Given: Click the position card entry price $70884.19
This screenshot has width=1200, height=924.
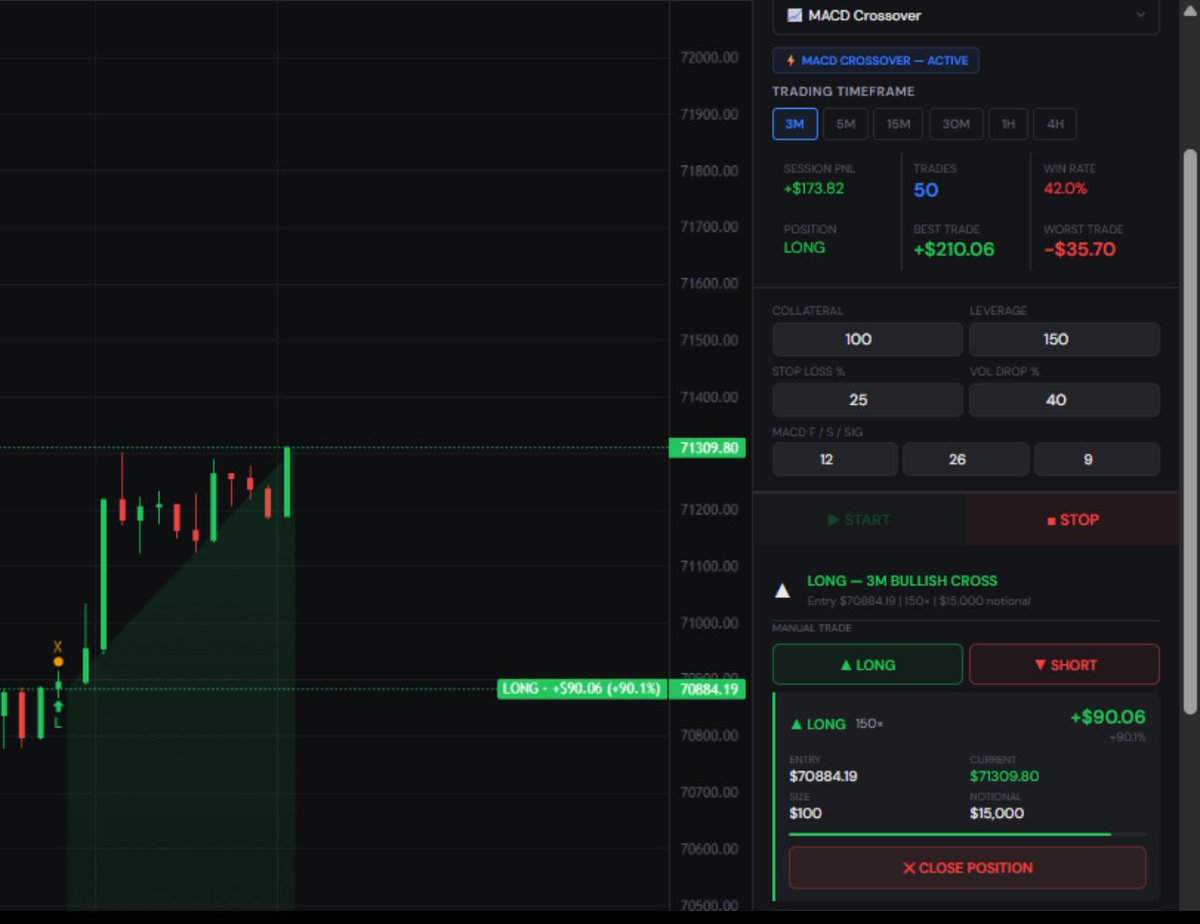Looking at the screenshot, I should [823, 776].
